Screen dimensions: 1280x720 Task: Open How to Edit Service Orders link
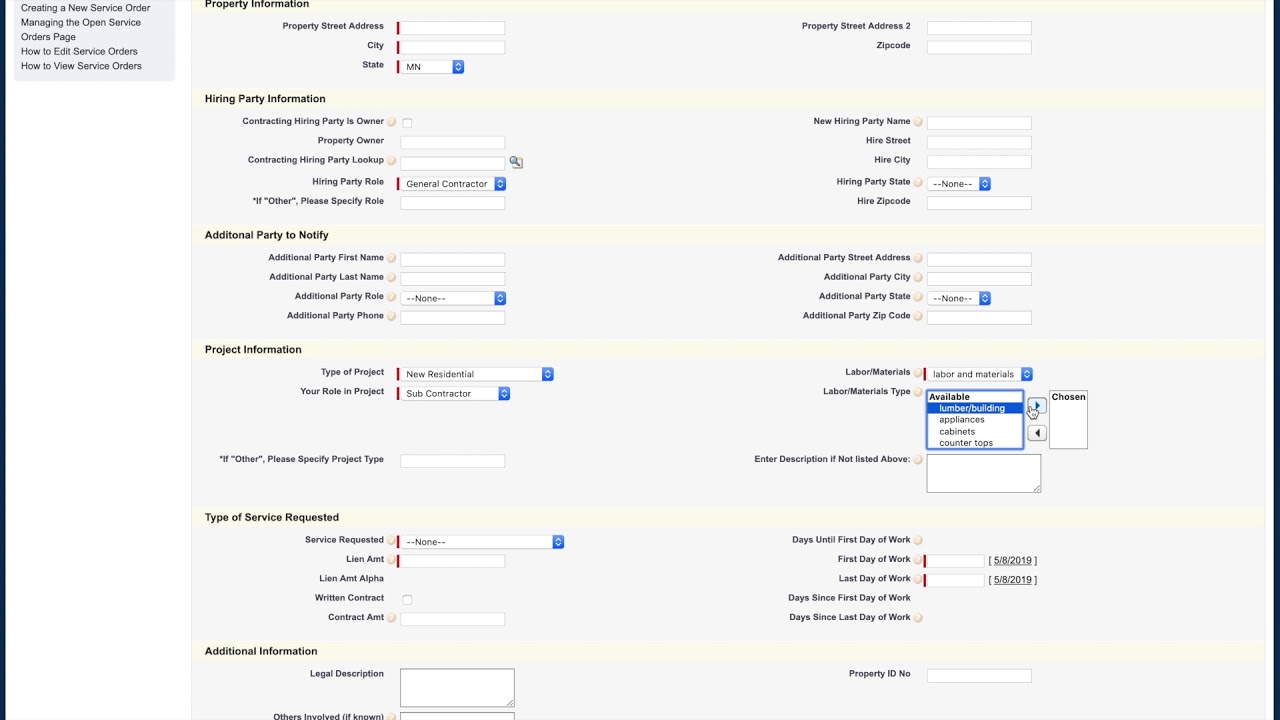(x=79, y=51)
